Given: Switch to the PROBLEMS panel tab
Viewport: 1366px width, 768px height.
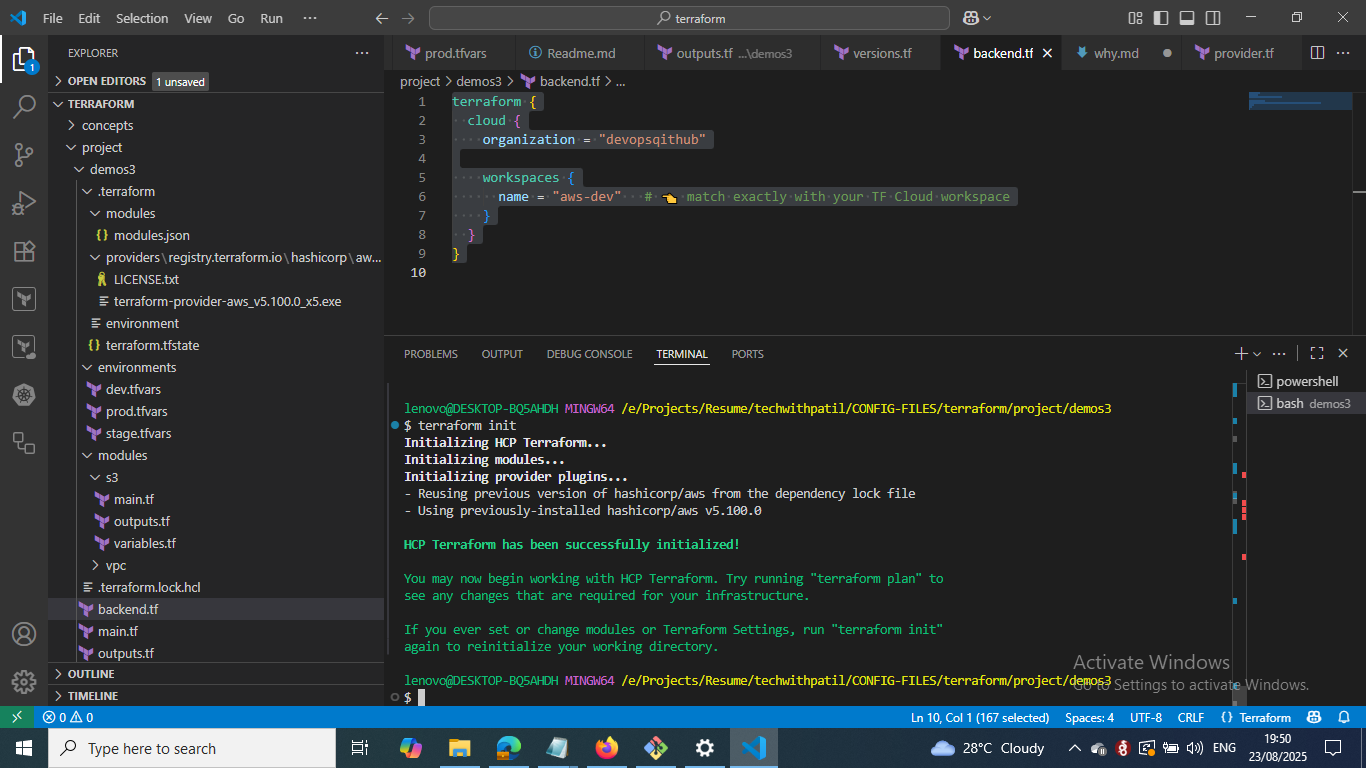Looking at the screenshot, I should [430, 354].
